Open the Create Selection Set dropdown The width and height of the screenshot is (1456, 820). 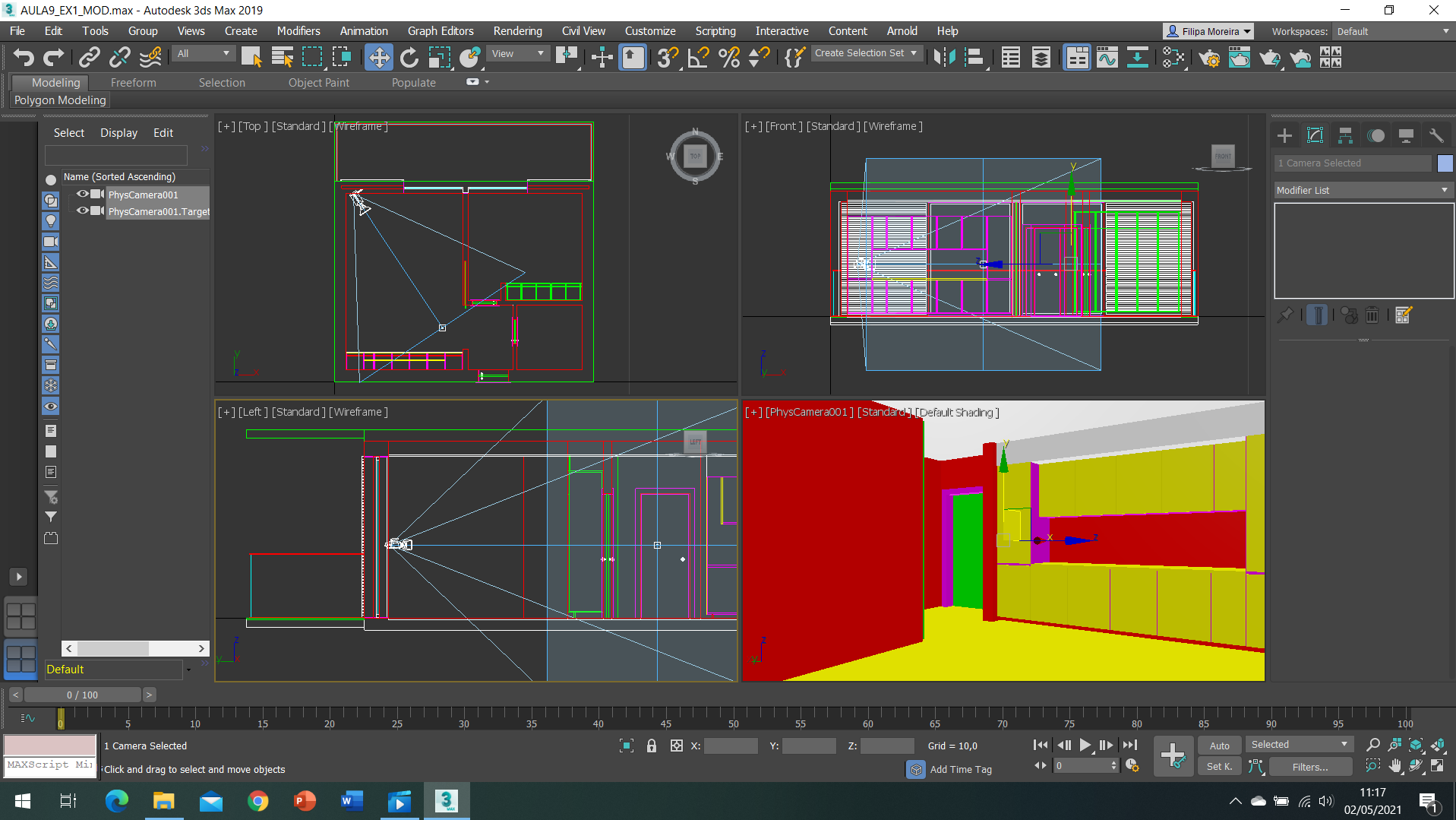point(866,53)
